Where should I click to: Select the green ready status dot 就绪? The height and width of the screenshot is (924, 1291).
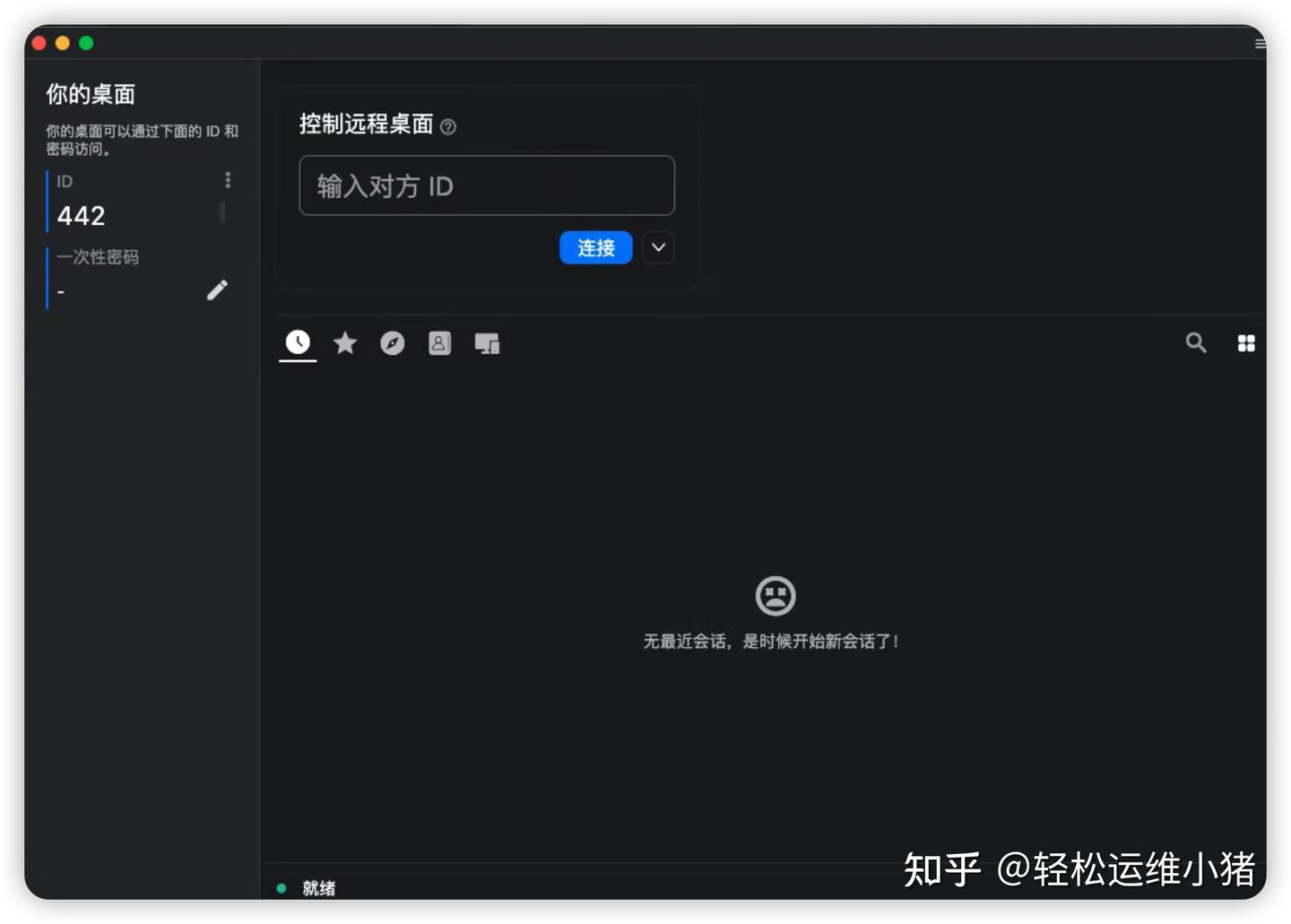(282, 887)
